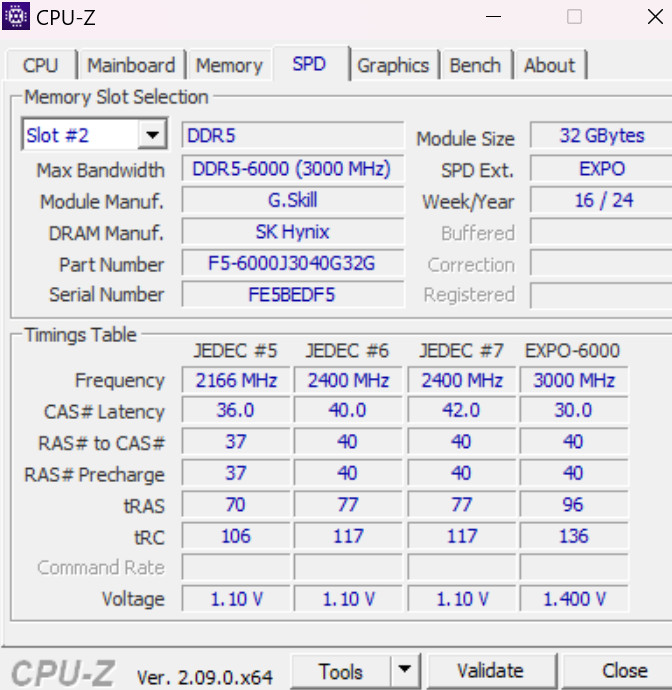Click the JEDEC #6 column header
The image size is (672, 690).
point(348,351)
